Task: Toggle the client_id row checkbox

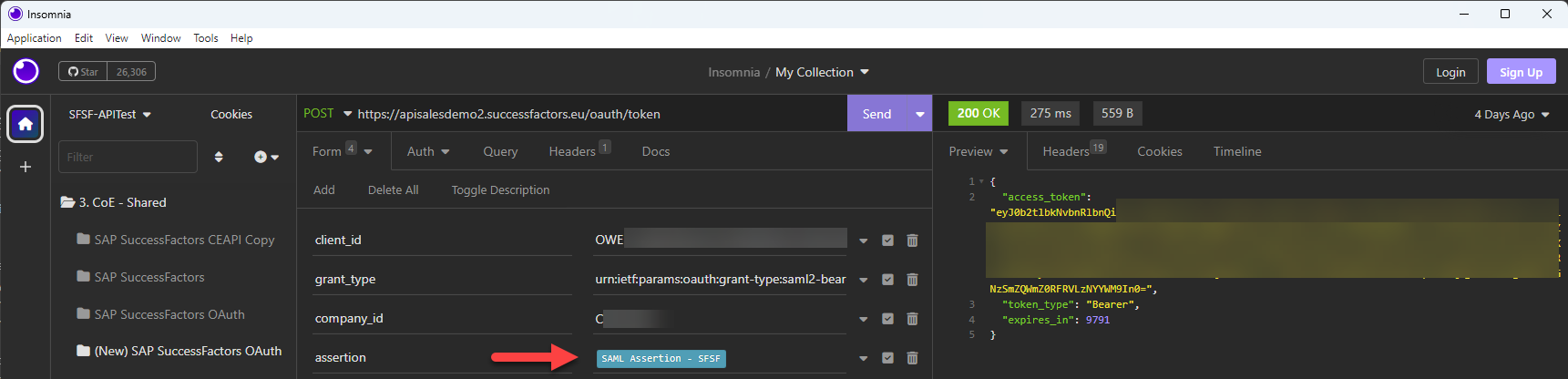Action: coord(887,241)
